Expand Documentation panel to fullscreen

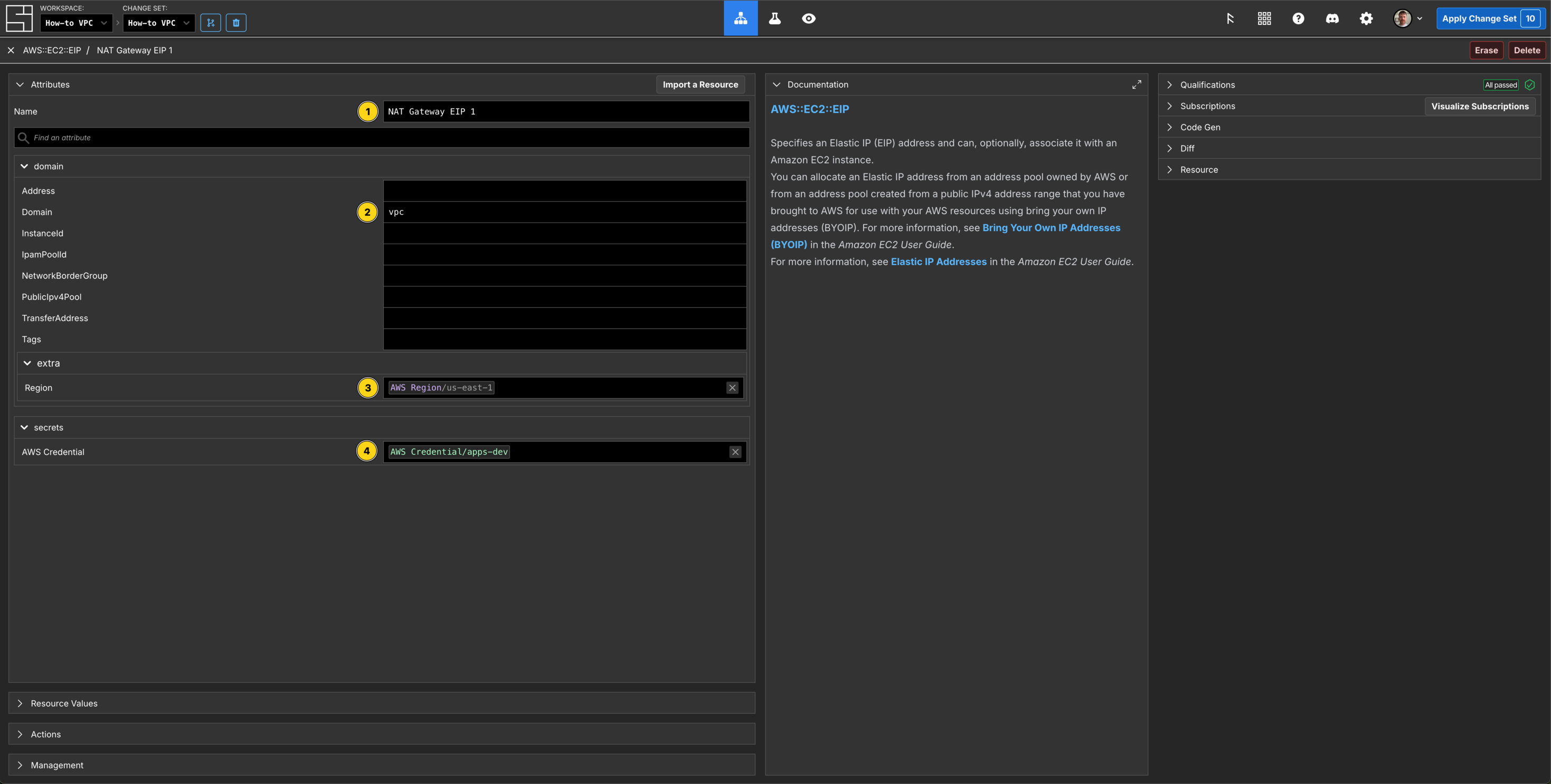[1136, 85]
